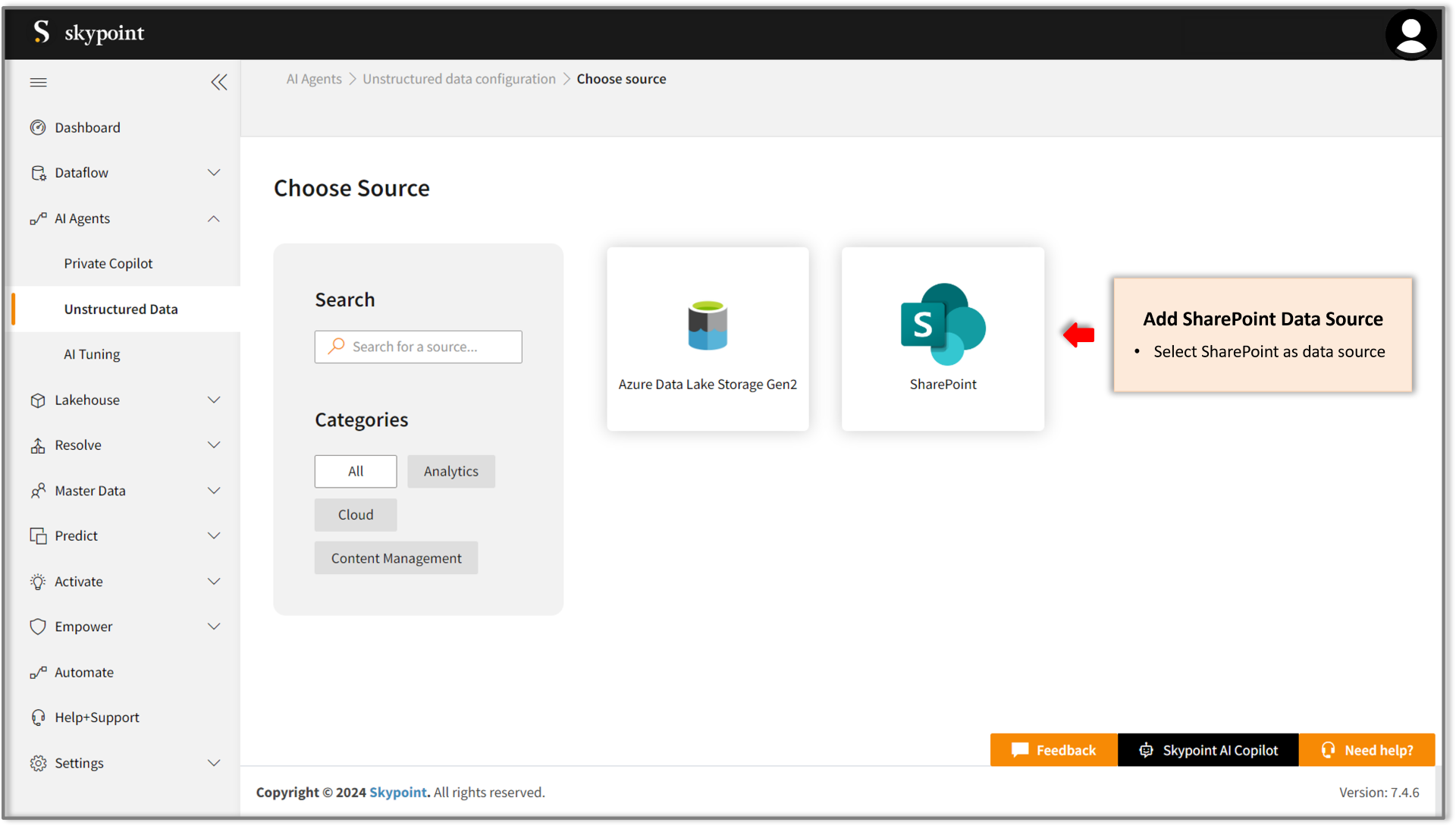Expand the Settings section
Image resolution: width=1456 pixels, height=826 pixels.
coord(215,763)
